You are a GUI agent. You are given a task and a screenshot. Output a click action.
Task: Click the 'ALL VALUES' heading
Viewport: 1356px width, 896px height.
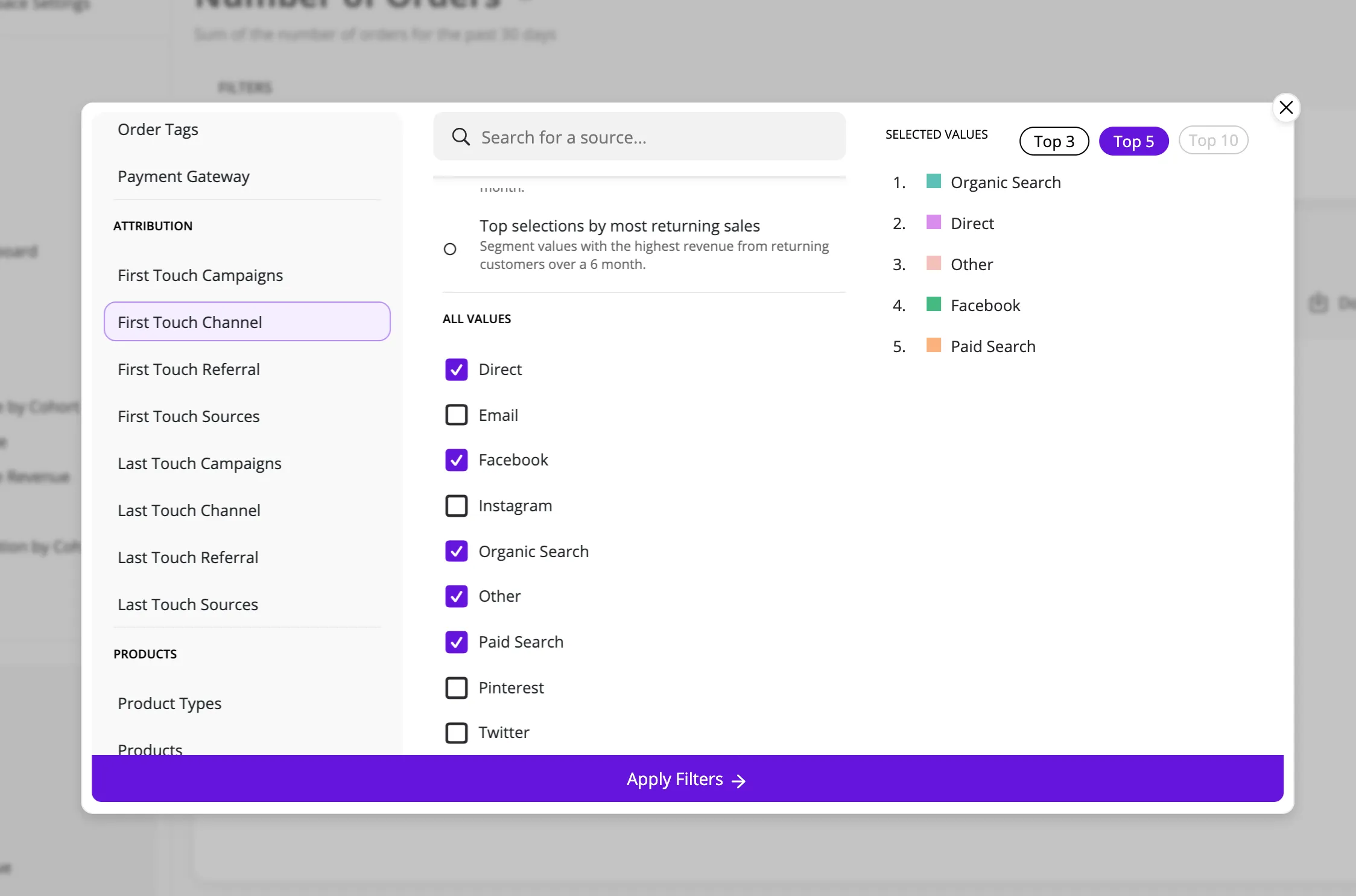(477, 319)
